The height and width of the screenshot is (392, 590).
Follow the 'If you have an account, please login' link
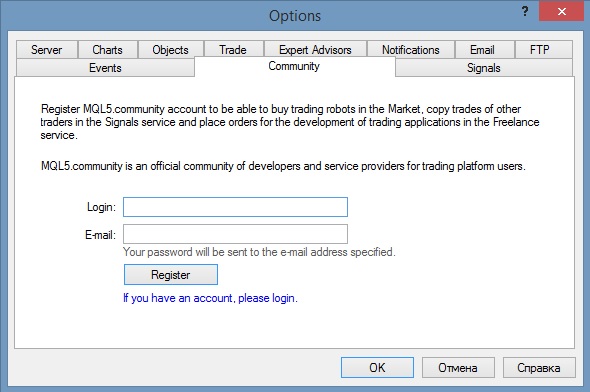coord(210,298)
